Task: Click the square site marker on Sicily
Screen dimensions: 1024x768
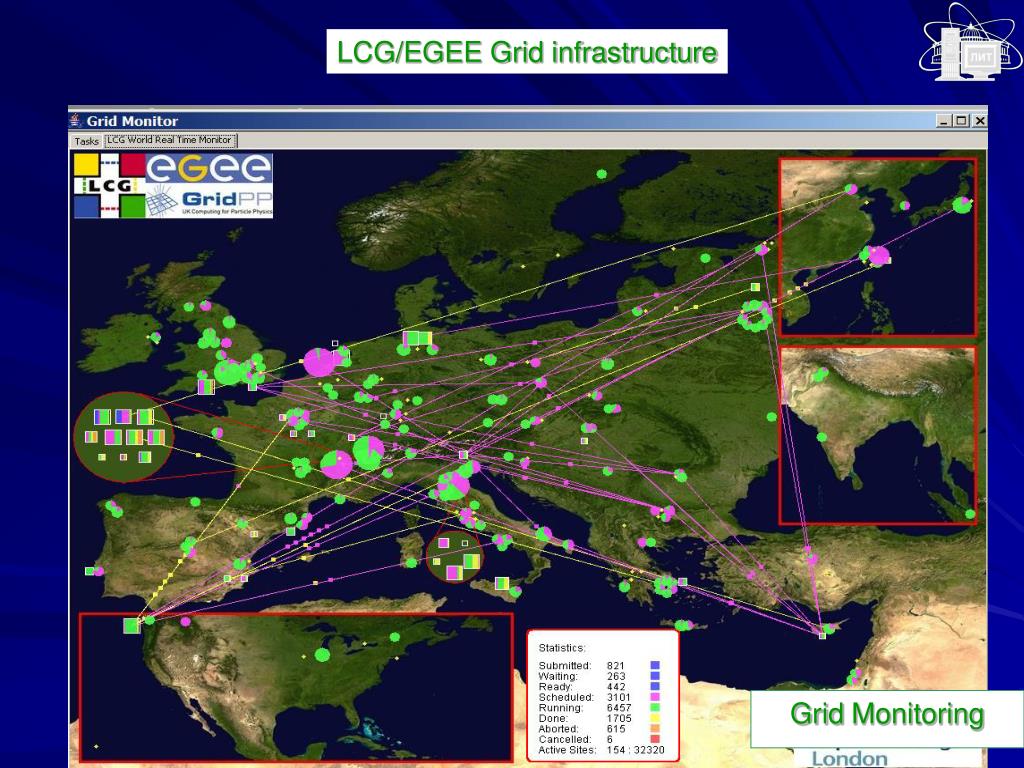Action: [x=502, y=583]
